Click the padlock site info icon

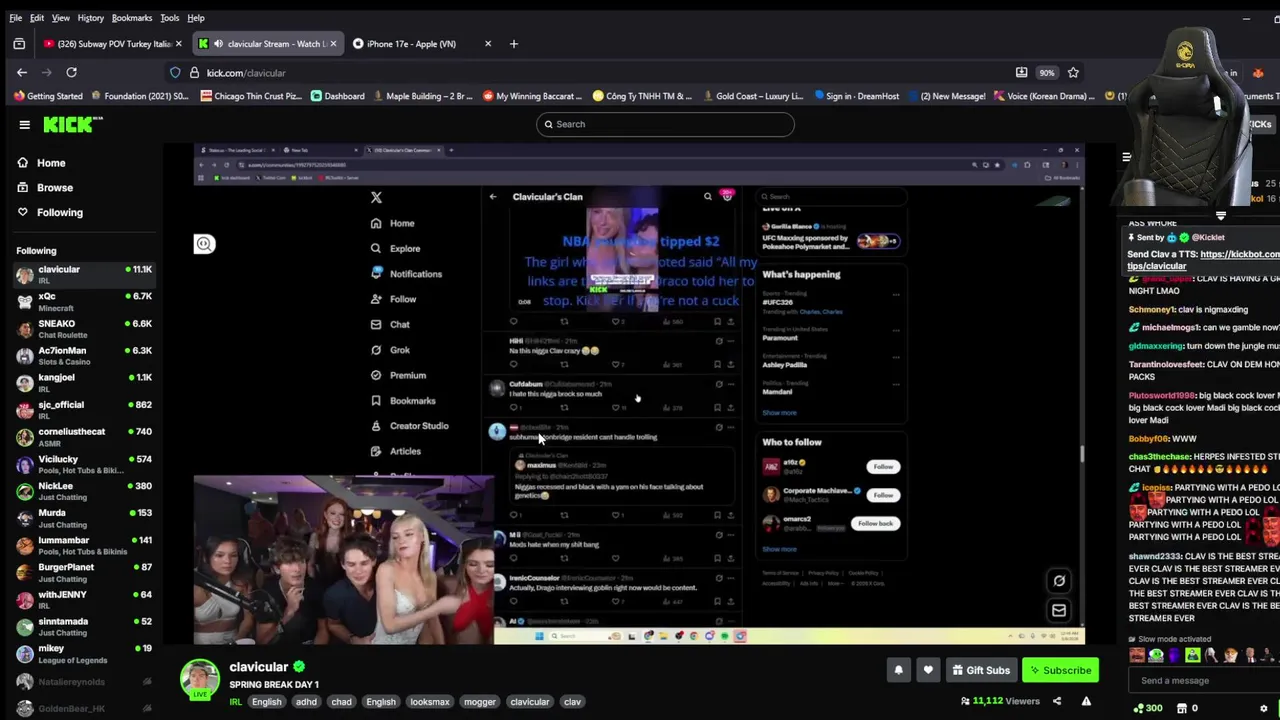point(194,73)
